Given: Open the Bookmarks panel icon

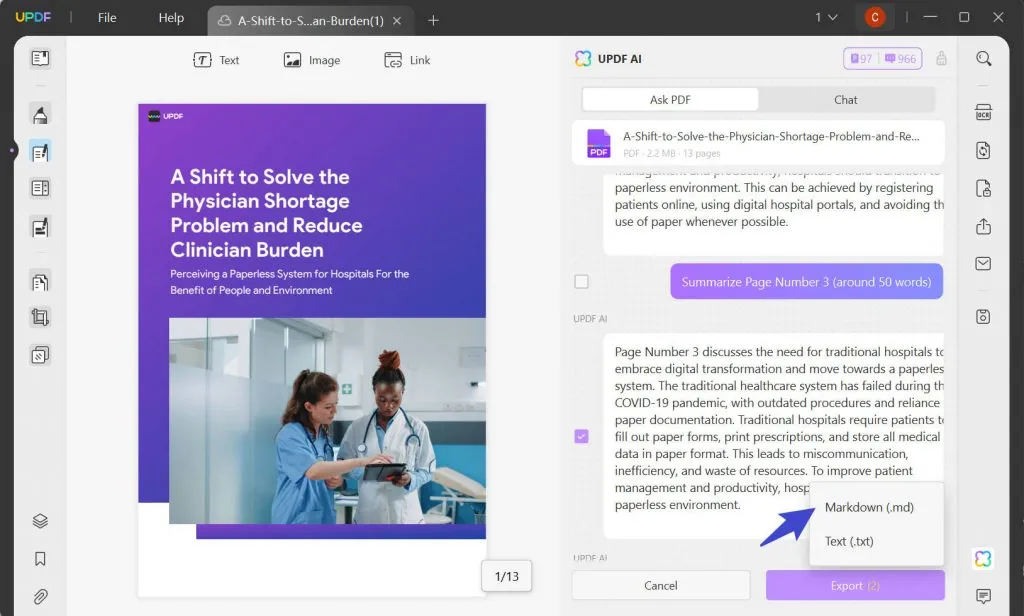Looking at the screenshot, I should (x=40, y=559).
